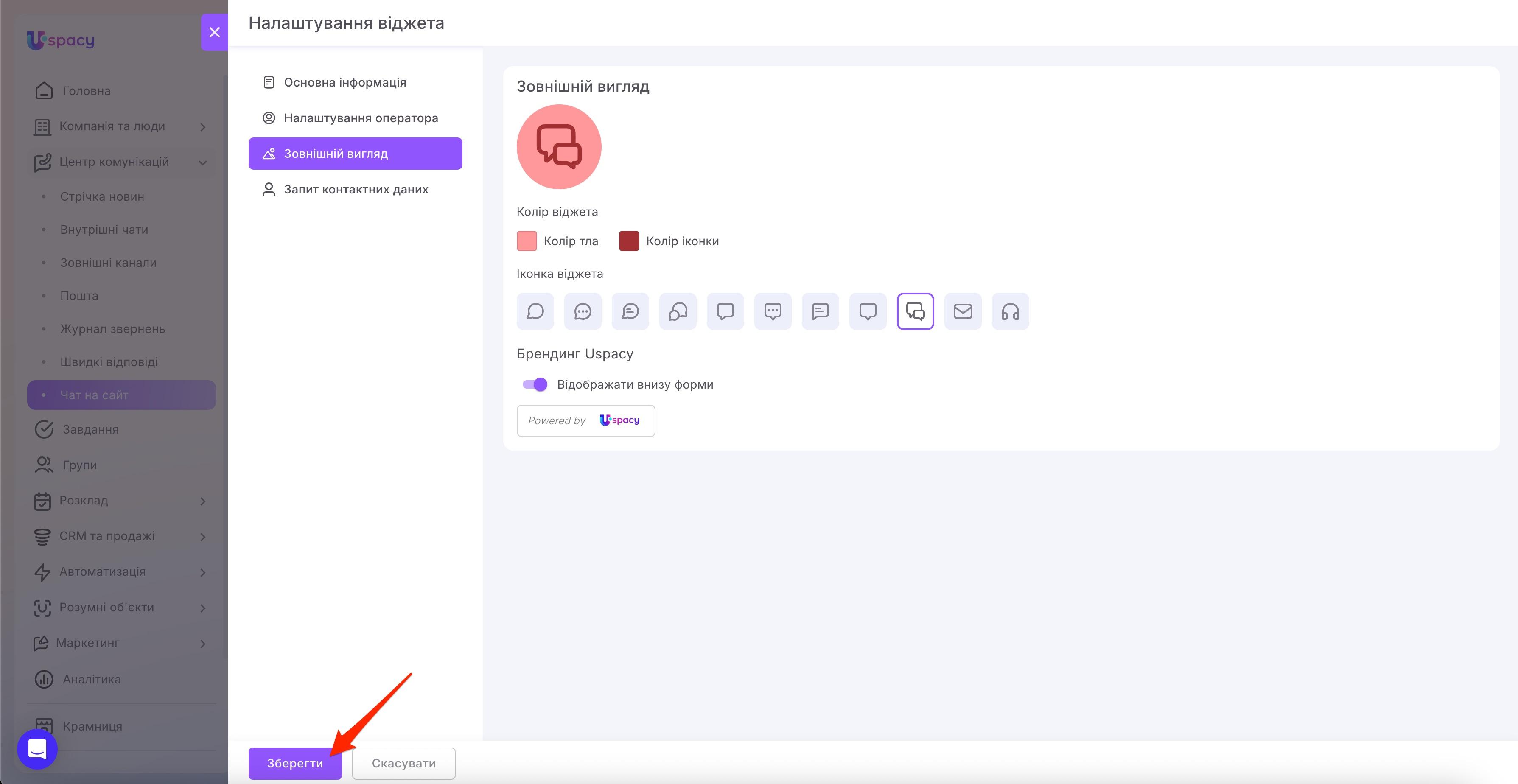Expand Розумні об'єкти chevron
This screenshot has width=1518, height=784.
click(x=203, y=608)
